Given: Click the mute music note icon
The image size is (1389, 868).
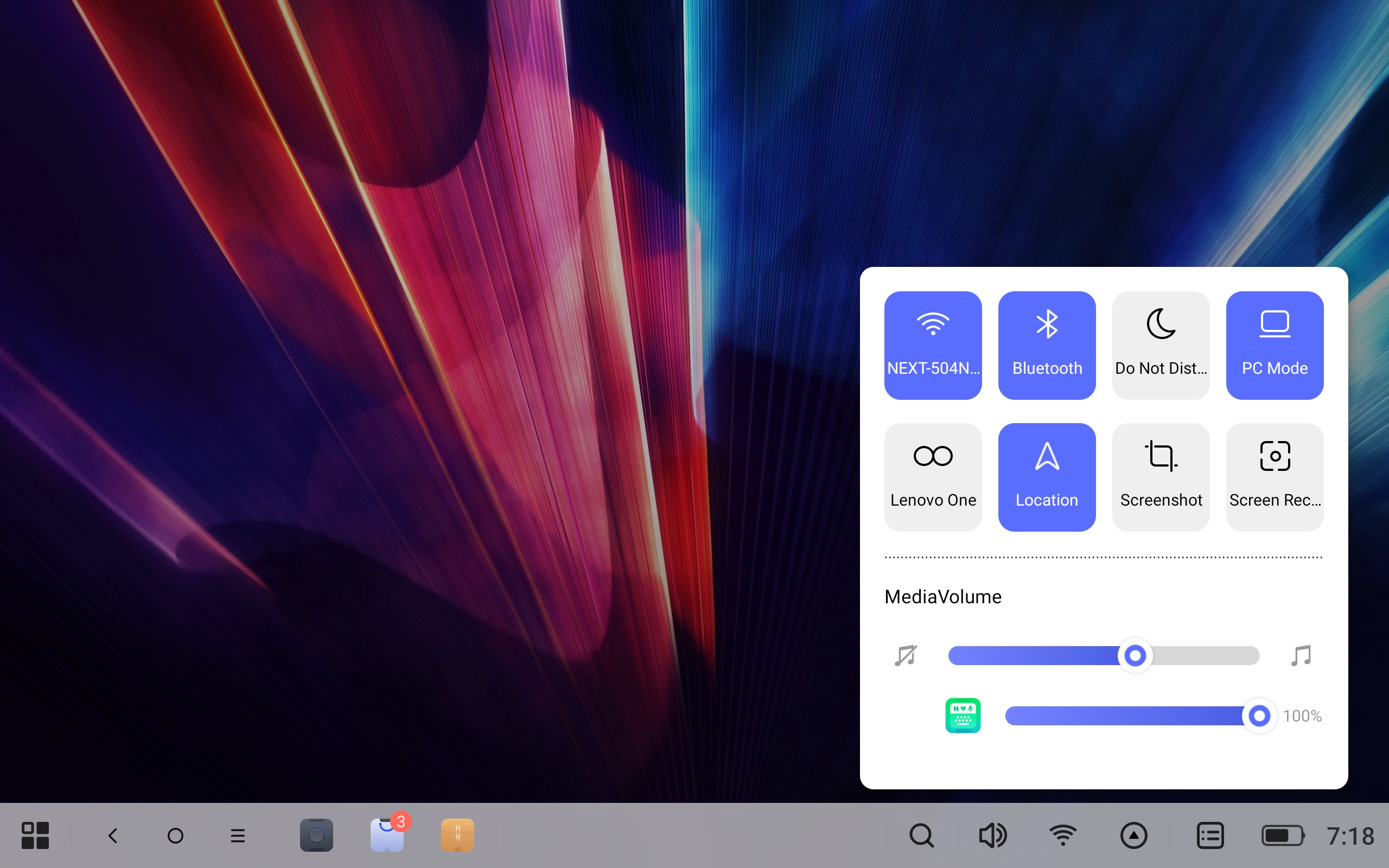Looking at the screenshot, I should click(906, 655).
